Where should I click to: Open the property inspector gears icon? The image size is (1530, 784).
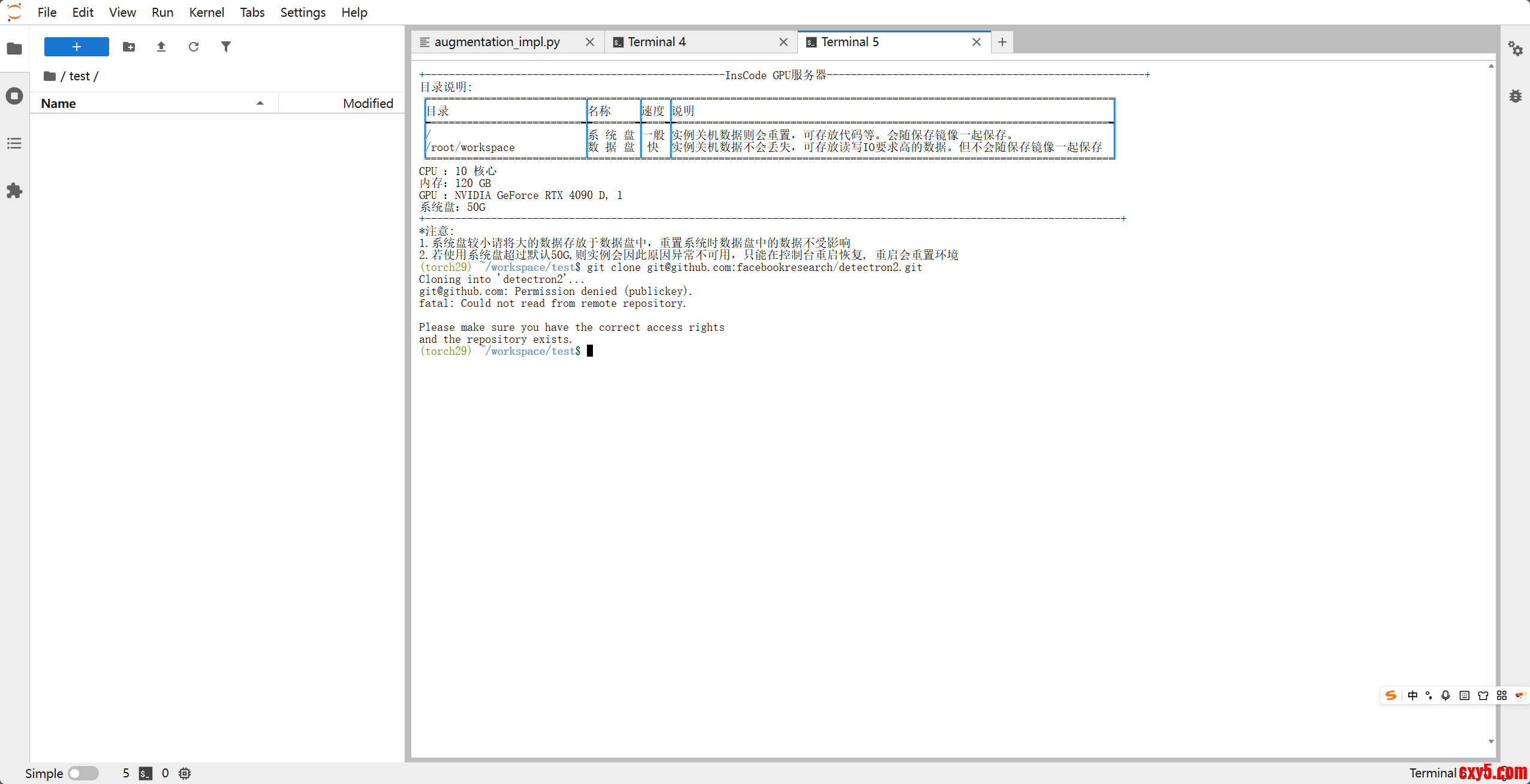[1516, 49]
